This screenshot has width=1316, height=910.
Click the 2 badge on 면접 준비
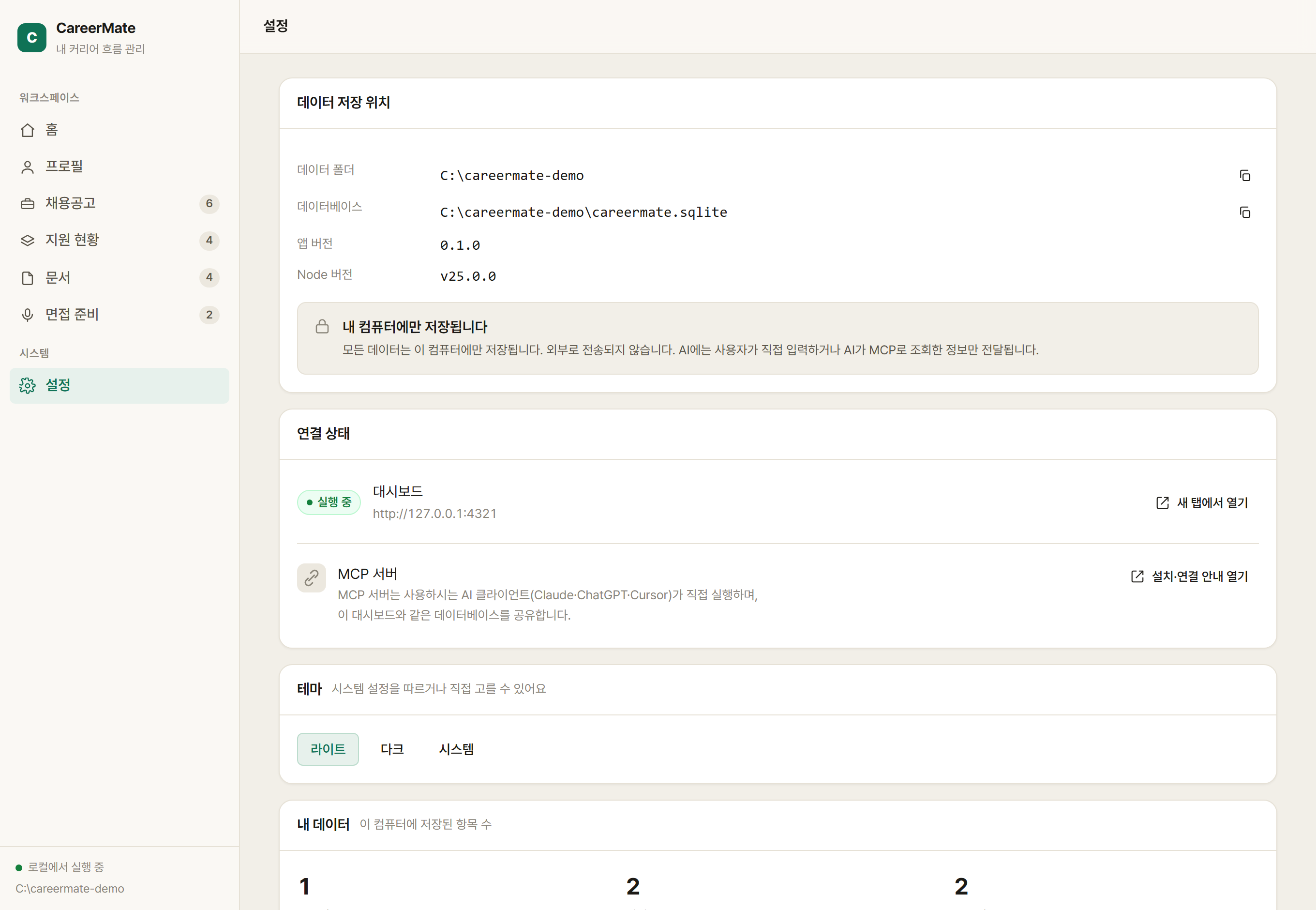click(x=209, y=314)
